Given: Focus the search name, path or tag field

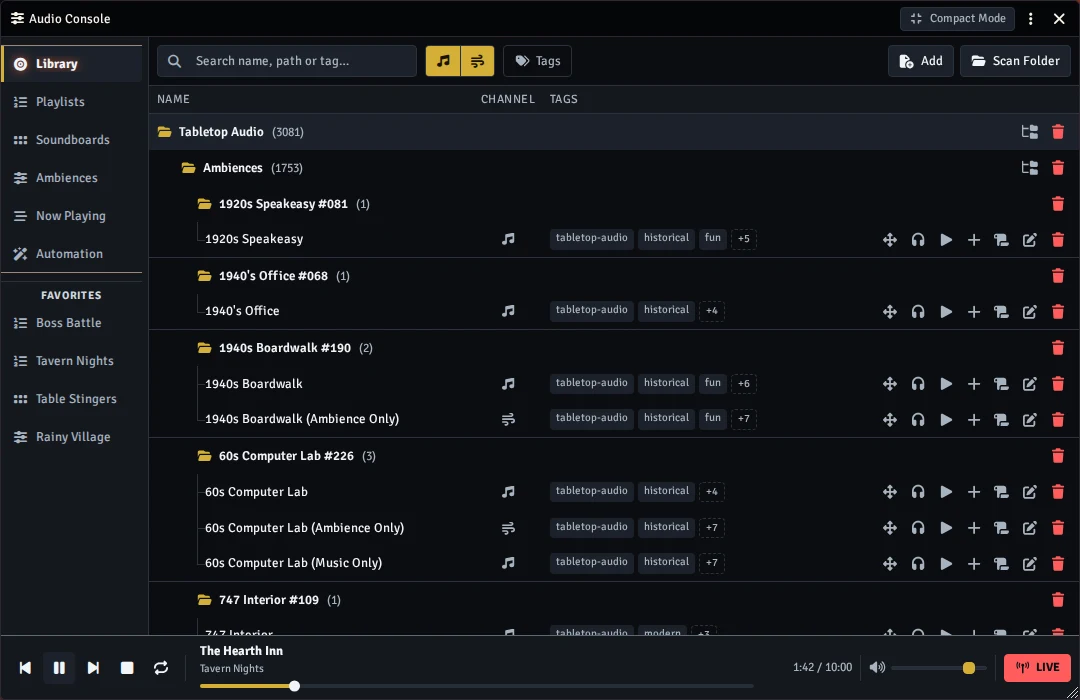Looking at the screenshot, I should [x=287, y=61].
